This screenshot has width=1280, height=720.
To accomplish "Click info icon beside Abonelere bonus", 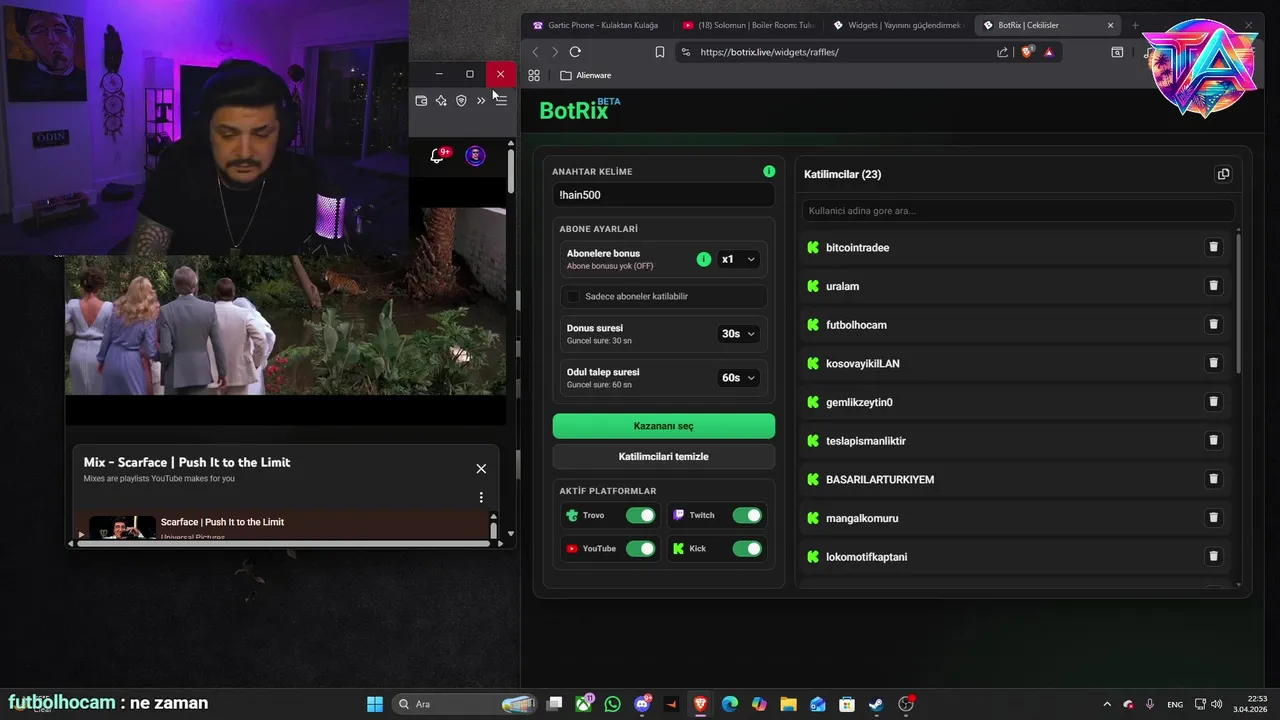I will click(x=704, y=259).
